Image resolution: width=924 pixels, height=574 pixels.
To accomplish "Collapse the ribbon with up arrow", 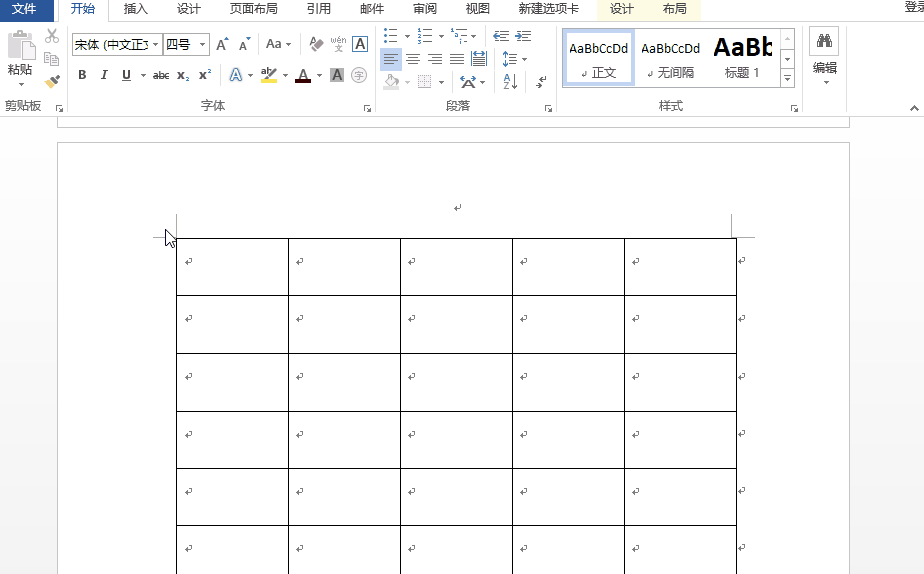I will [914, 108].
